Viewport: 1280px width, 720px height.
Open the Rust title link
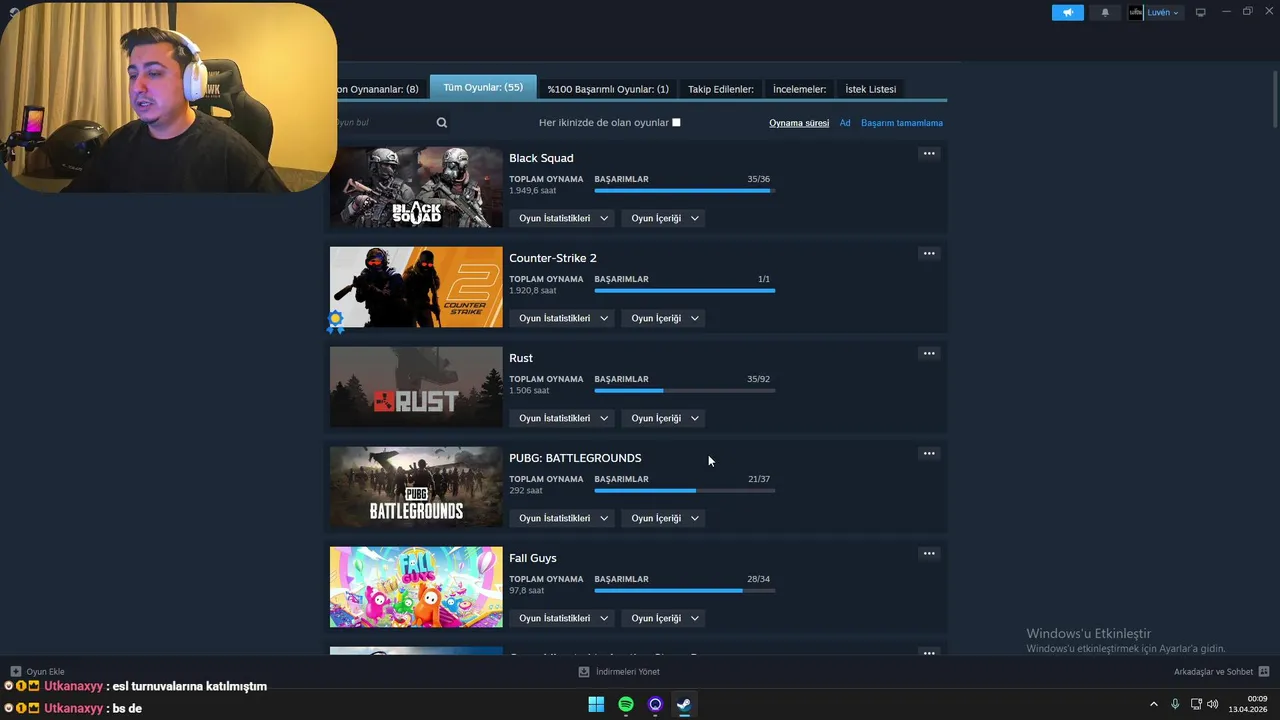(x=521, y=358)
